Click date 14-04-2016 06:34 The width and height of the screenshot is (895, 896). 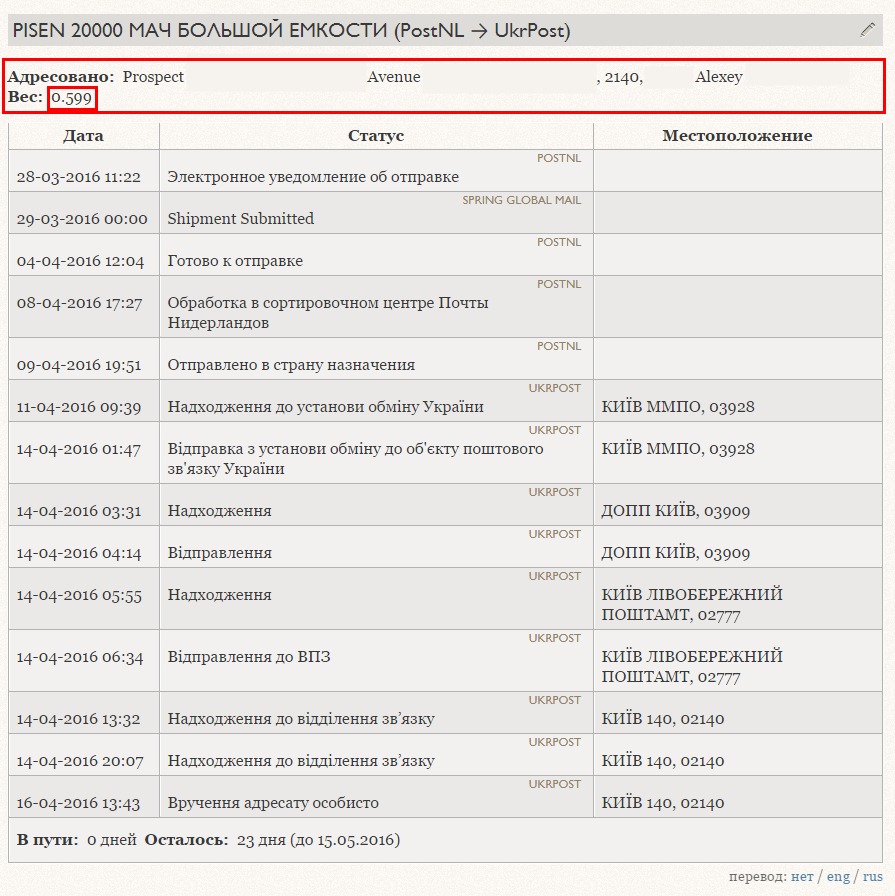(79, 657)
